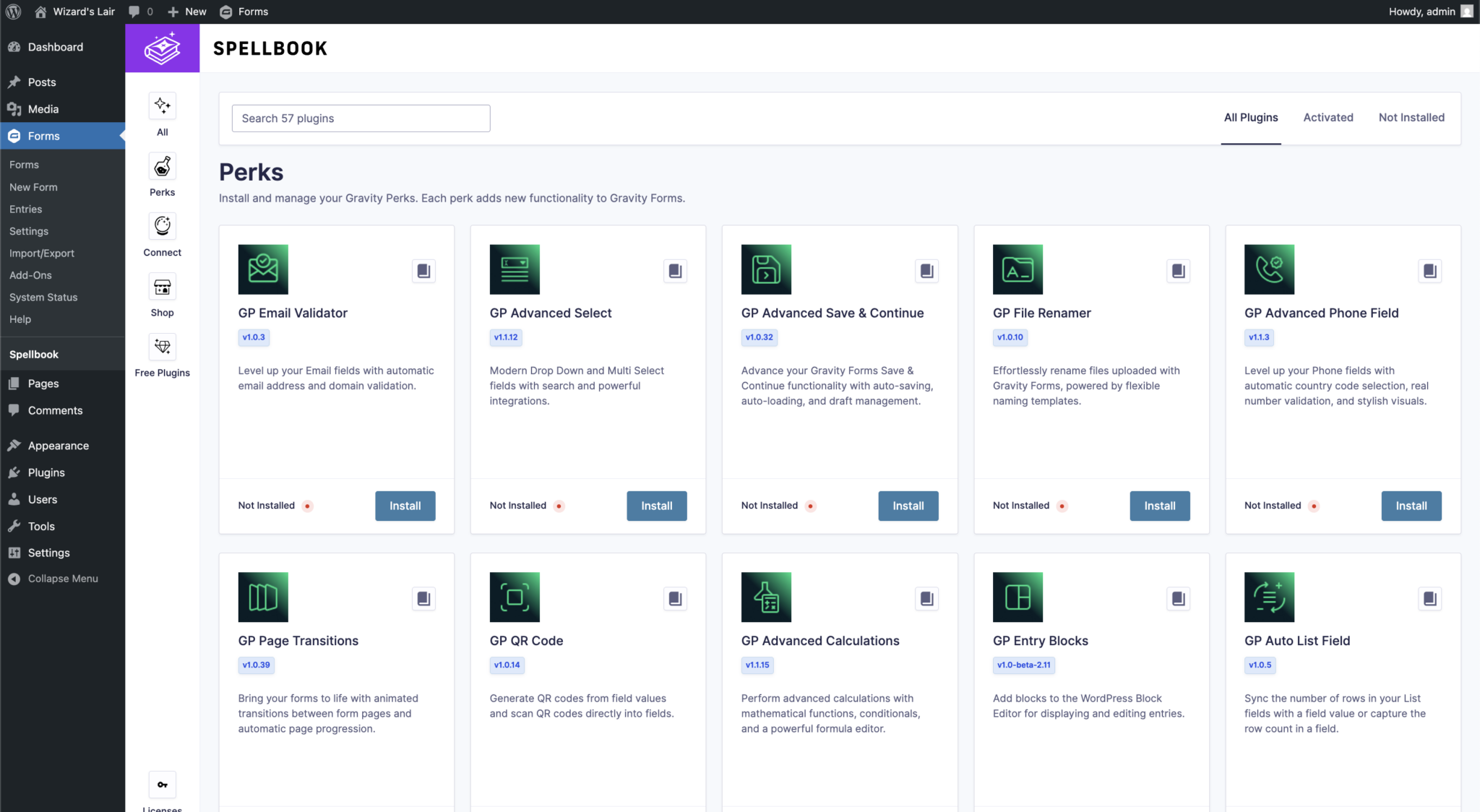
Task: Go to Add-Ons under Forms menu
Action: coord(30,275)
